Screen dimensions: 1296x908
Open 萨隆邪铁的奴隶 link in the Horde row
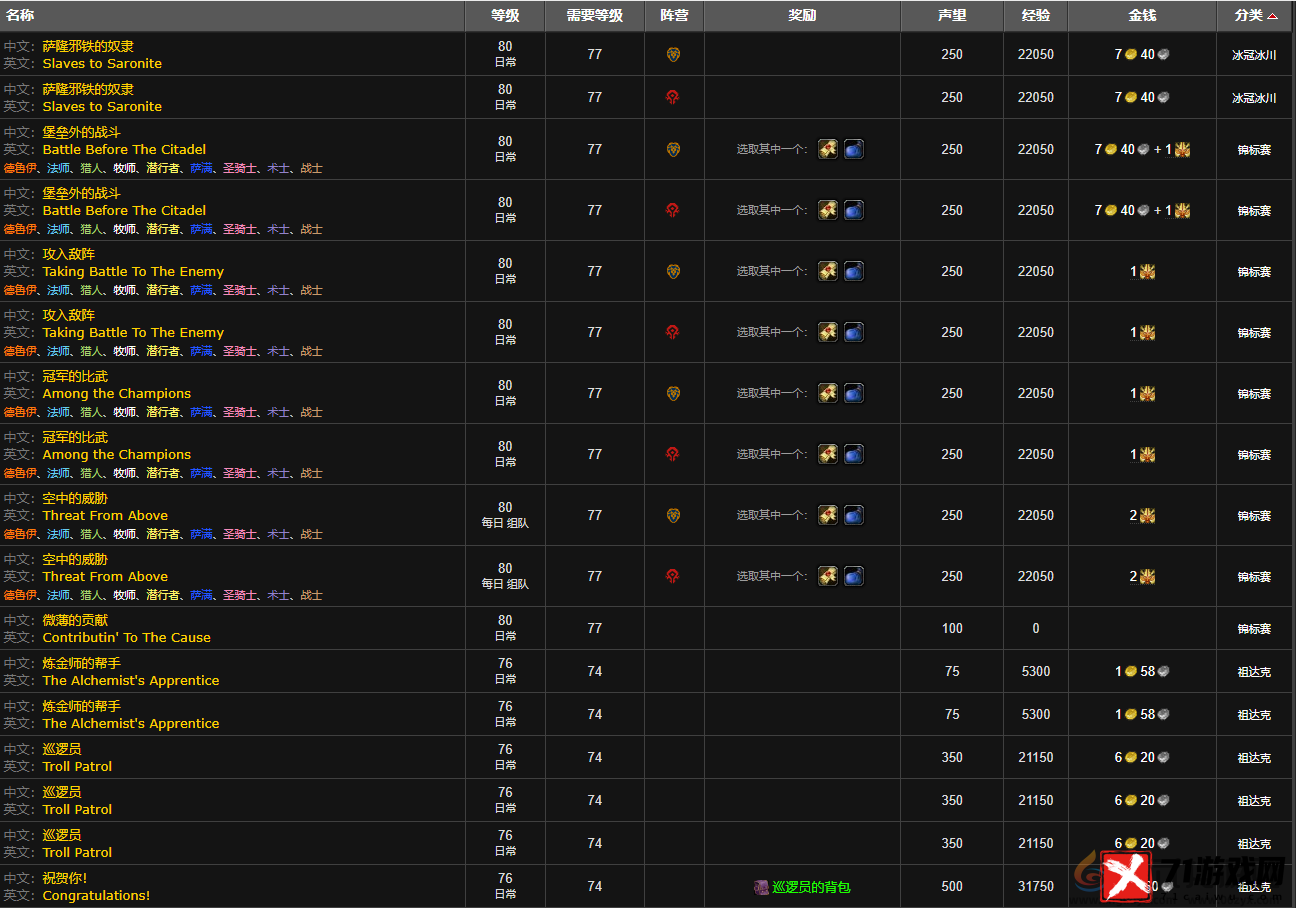[x=88, y=89]
